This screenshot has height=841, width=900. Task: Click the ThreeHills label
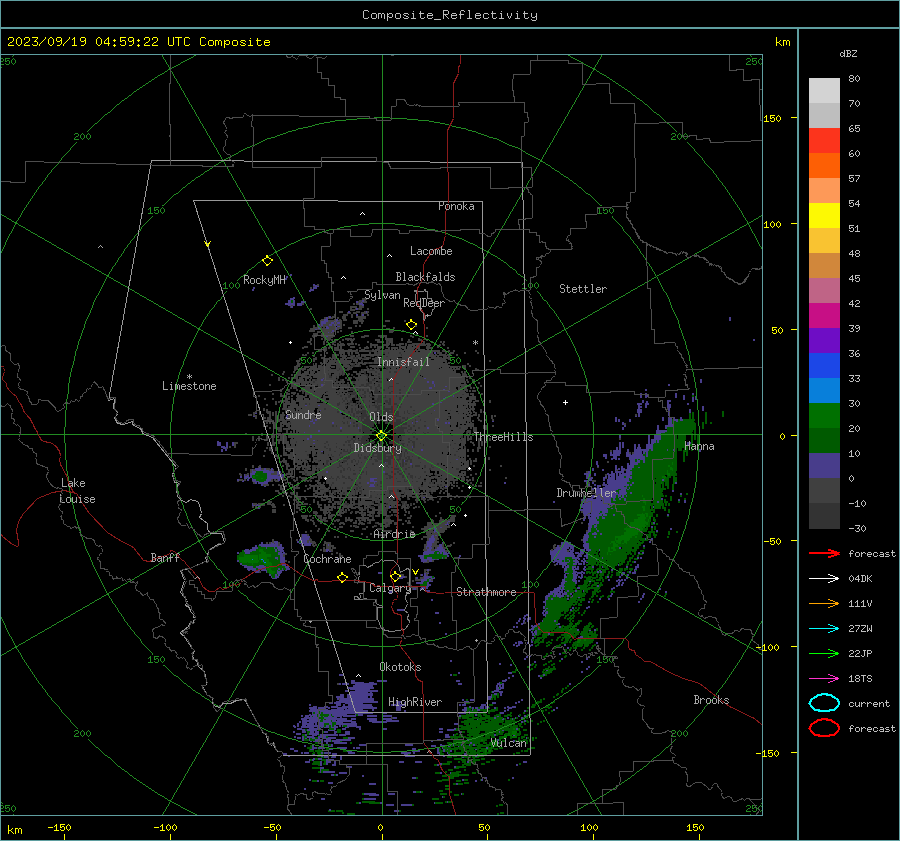point(503,437)
